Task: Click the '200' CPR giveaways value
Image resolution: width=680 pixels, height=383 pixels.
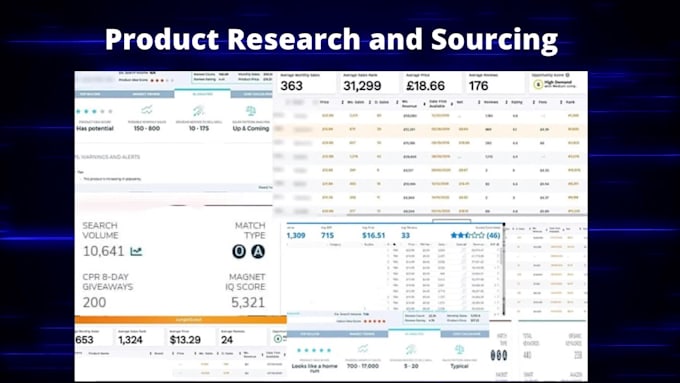Action: pyautogui.click(x=94, y=302)
